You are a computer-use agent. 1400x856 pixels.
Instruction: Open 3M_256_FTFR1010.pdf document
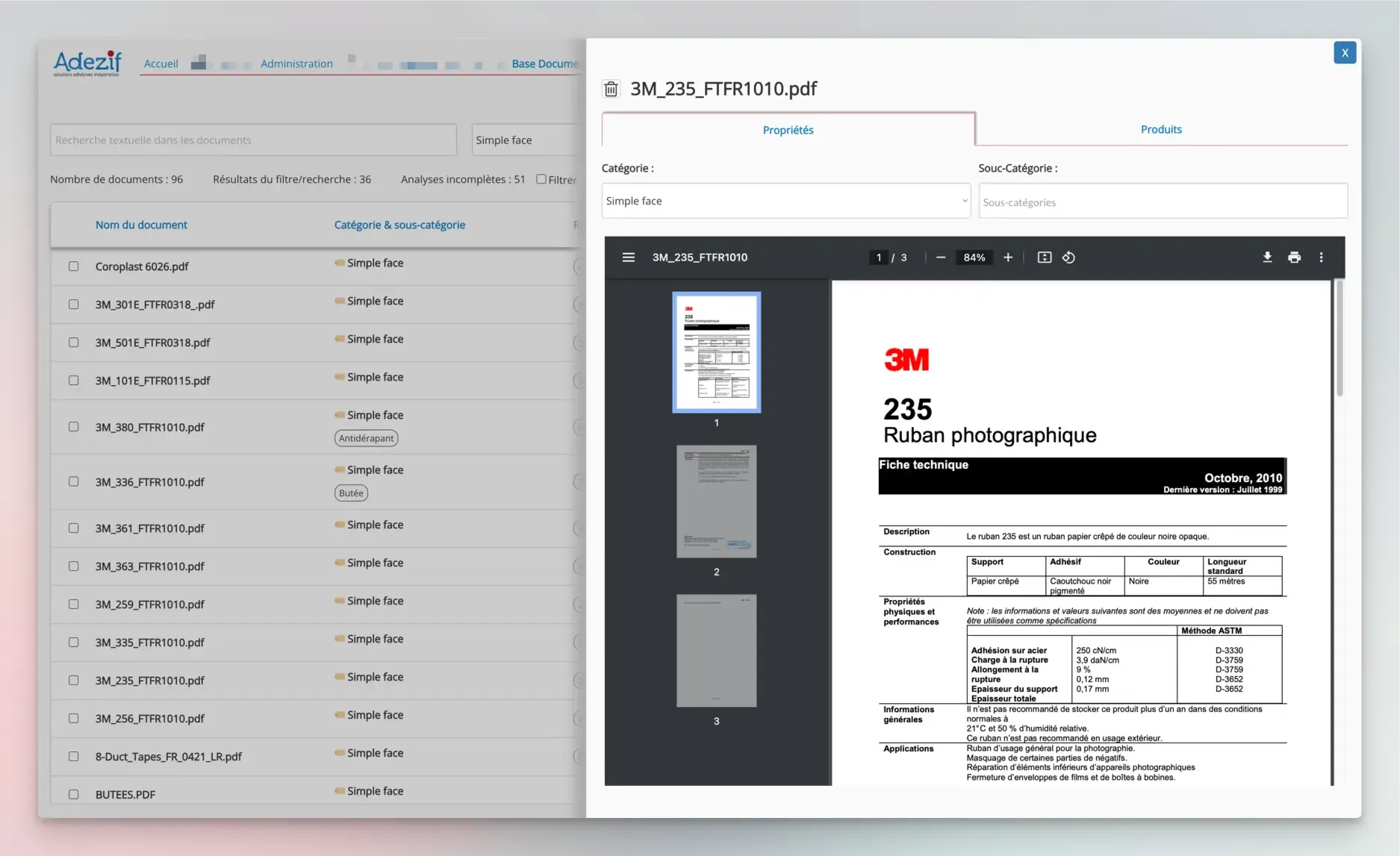149,719
